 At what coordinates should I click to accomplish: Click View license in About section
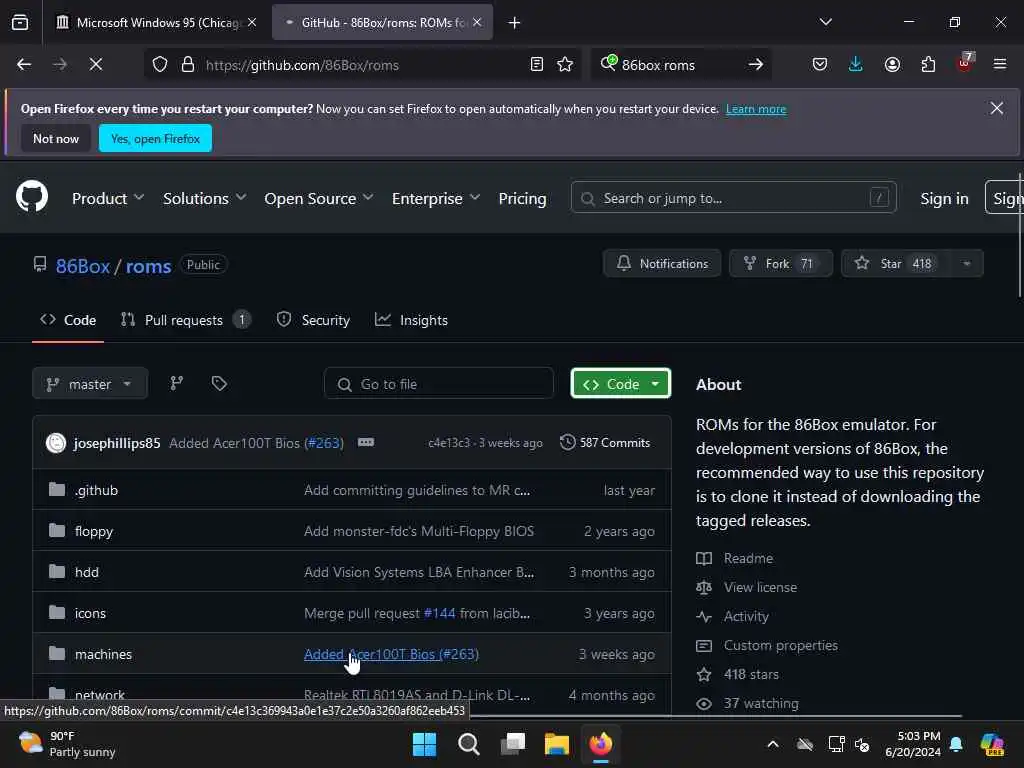760,587
